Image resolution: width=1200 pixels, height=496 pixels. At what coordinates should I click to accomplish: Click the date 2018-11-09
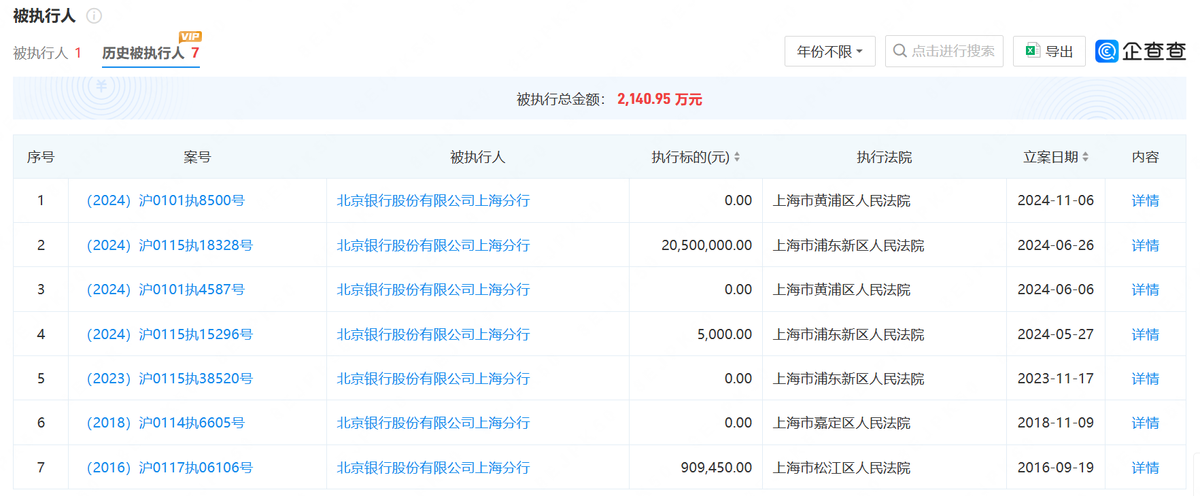pos(1055,423)
